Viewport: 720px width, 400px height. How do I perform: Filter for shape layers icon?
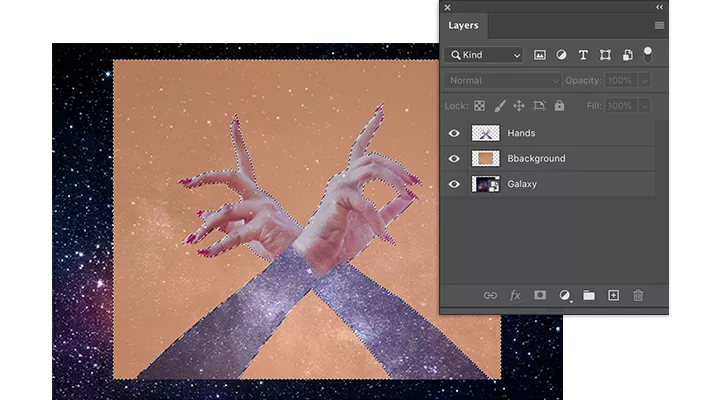tap(605, 55)
